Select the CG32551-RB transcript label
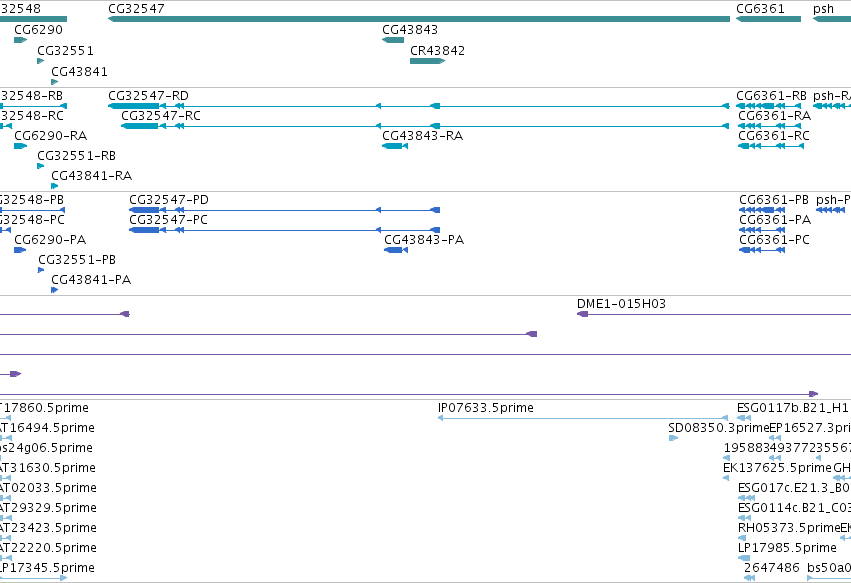Viewport: 851px width, 583px height. (77, 156)
